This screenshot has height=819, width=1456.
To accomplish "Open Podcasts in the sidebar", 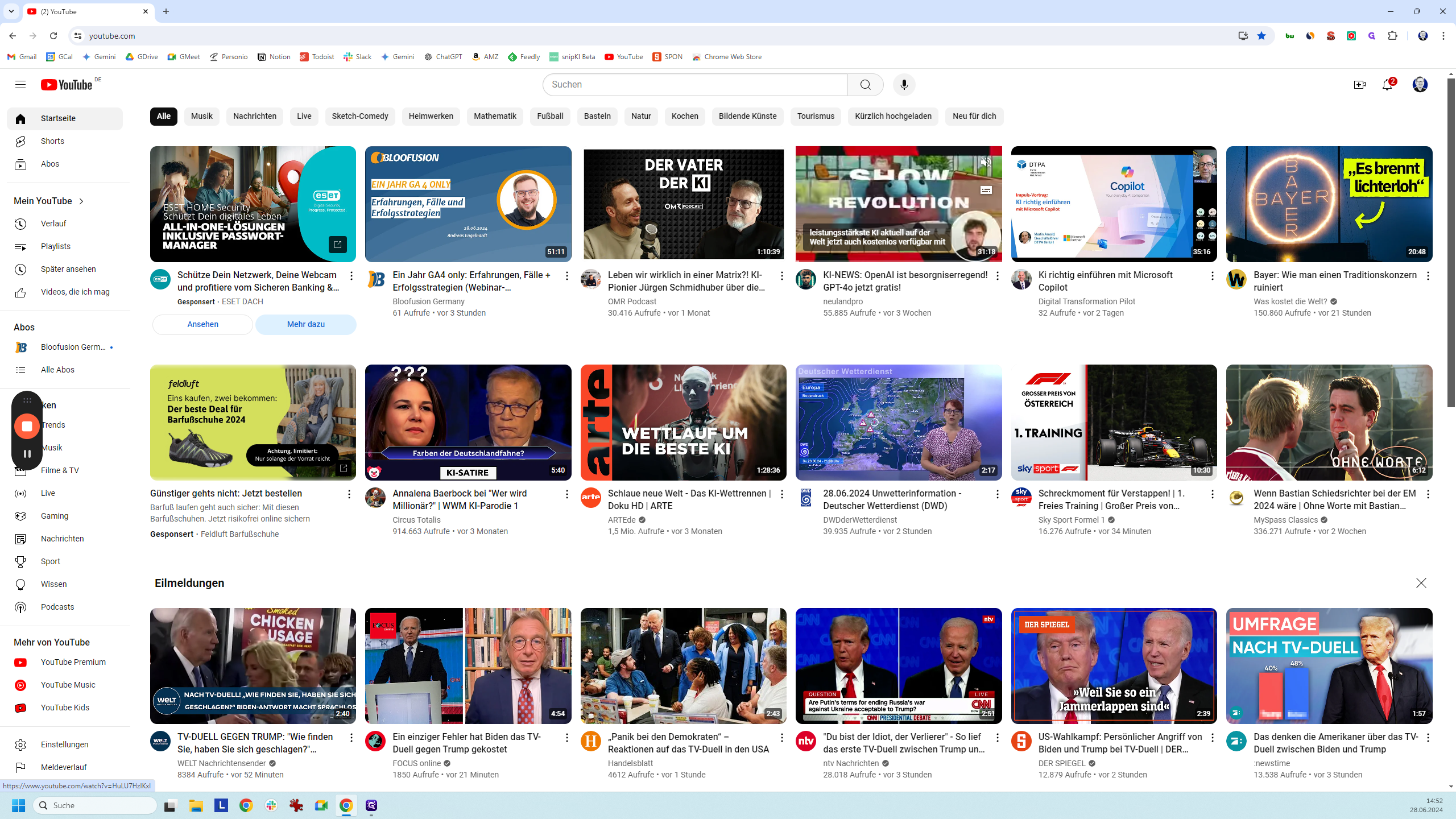I will 65,607.
